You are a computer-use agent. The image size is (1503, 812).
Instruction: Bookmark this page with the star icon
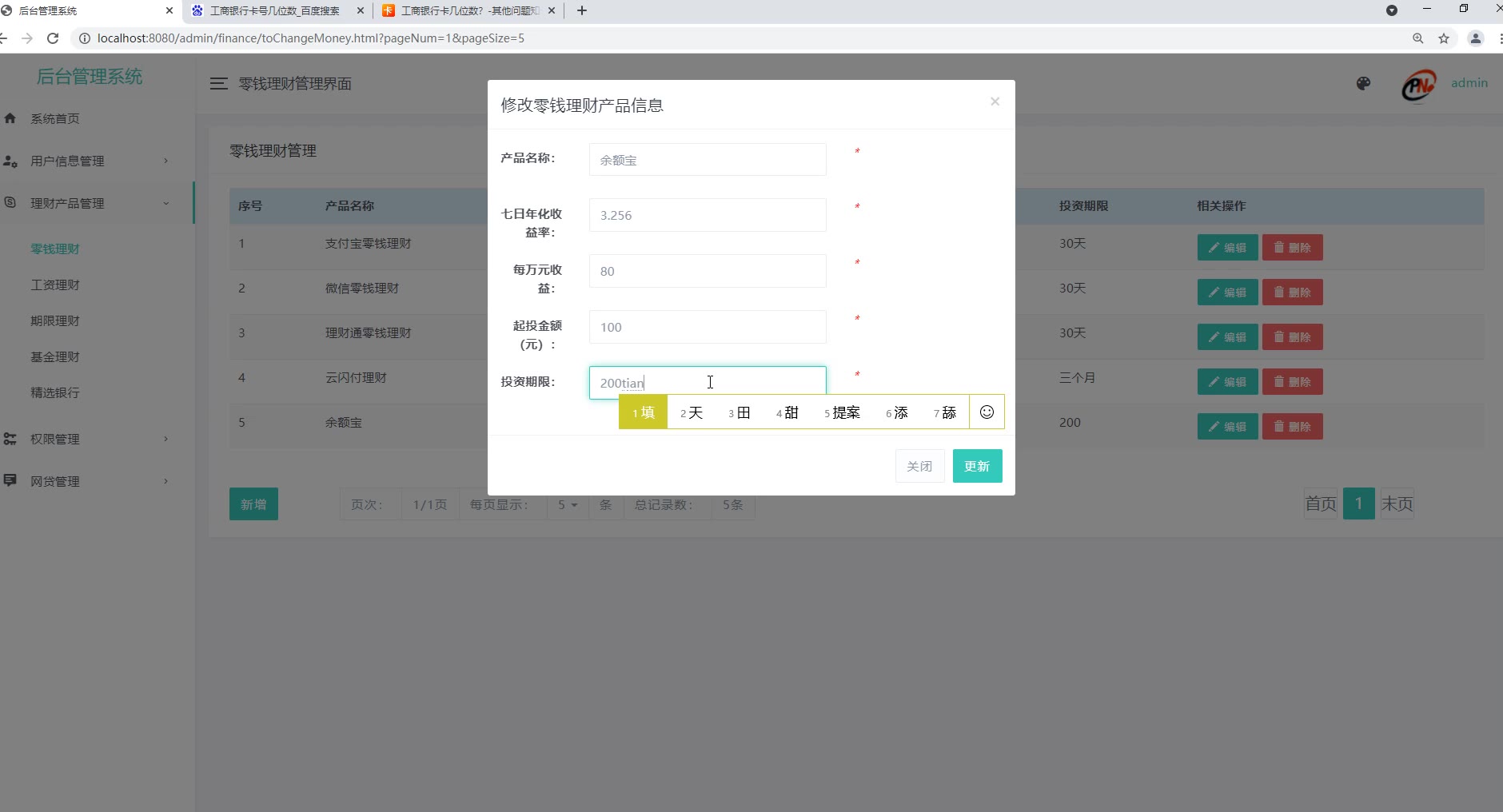point(1444,38)
